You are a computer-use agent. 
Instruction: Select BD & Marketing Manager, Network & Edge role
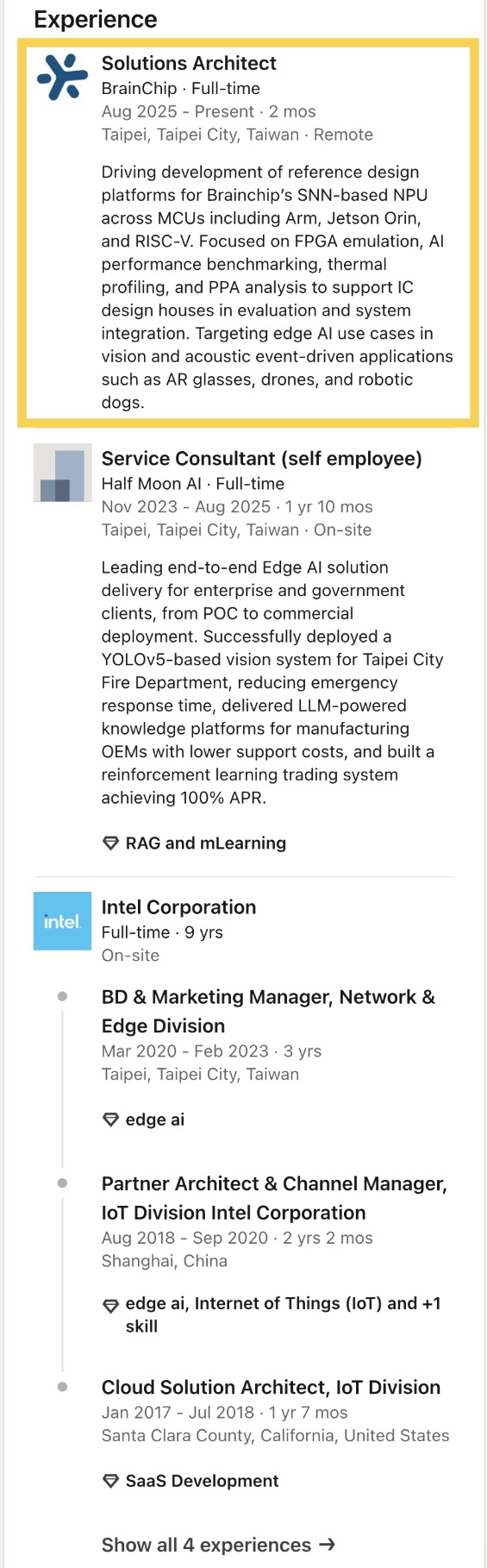click(268, 1011)
